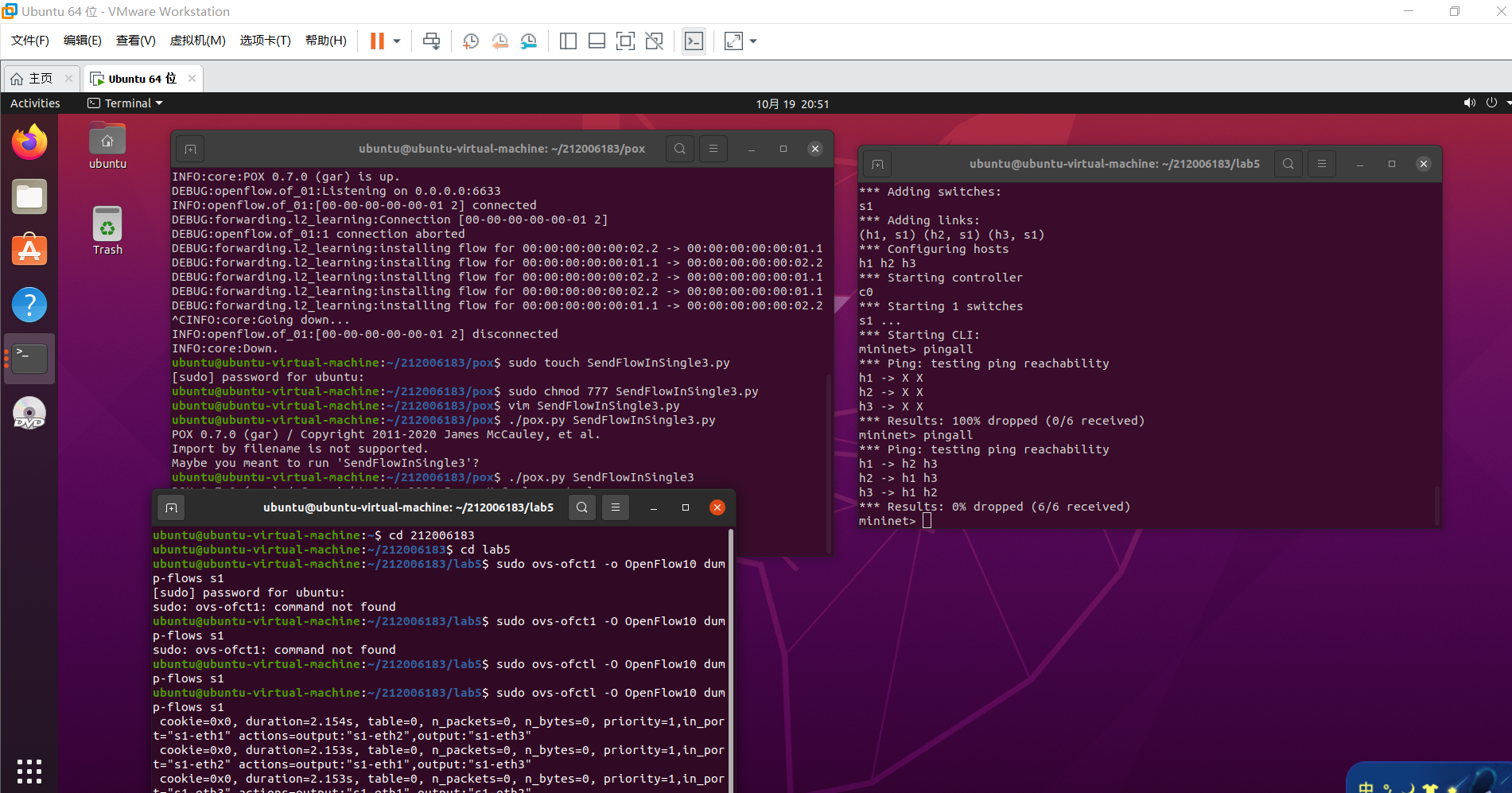The image size is (1512, 793).
Task: Open Firefox from the Ubuntu dock
Action: [29, 142]
